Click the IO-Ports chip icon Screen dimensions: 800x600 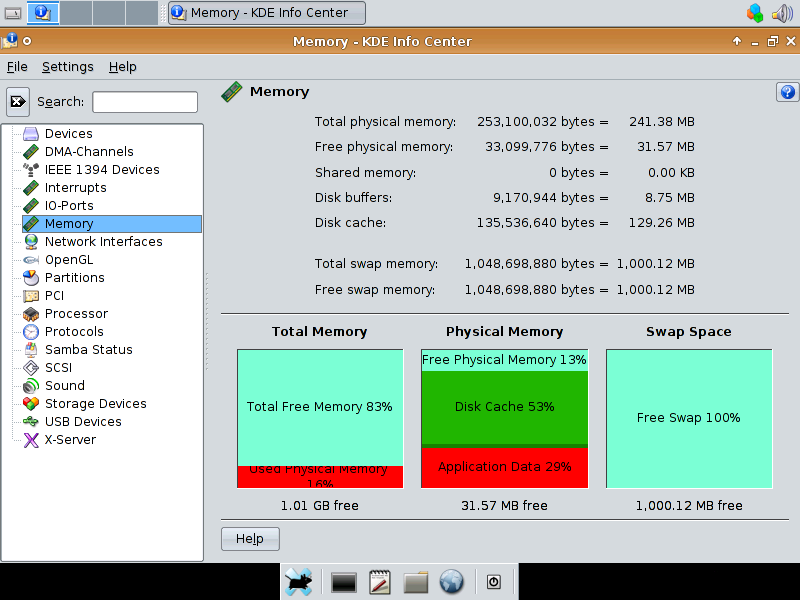click(x=31, y=206)
